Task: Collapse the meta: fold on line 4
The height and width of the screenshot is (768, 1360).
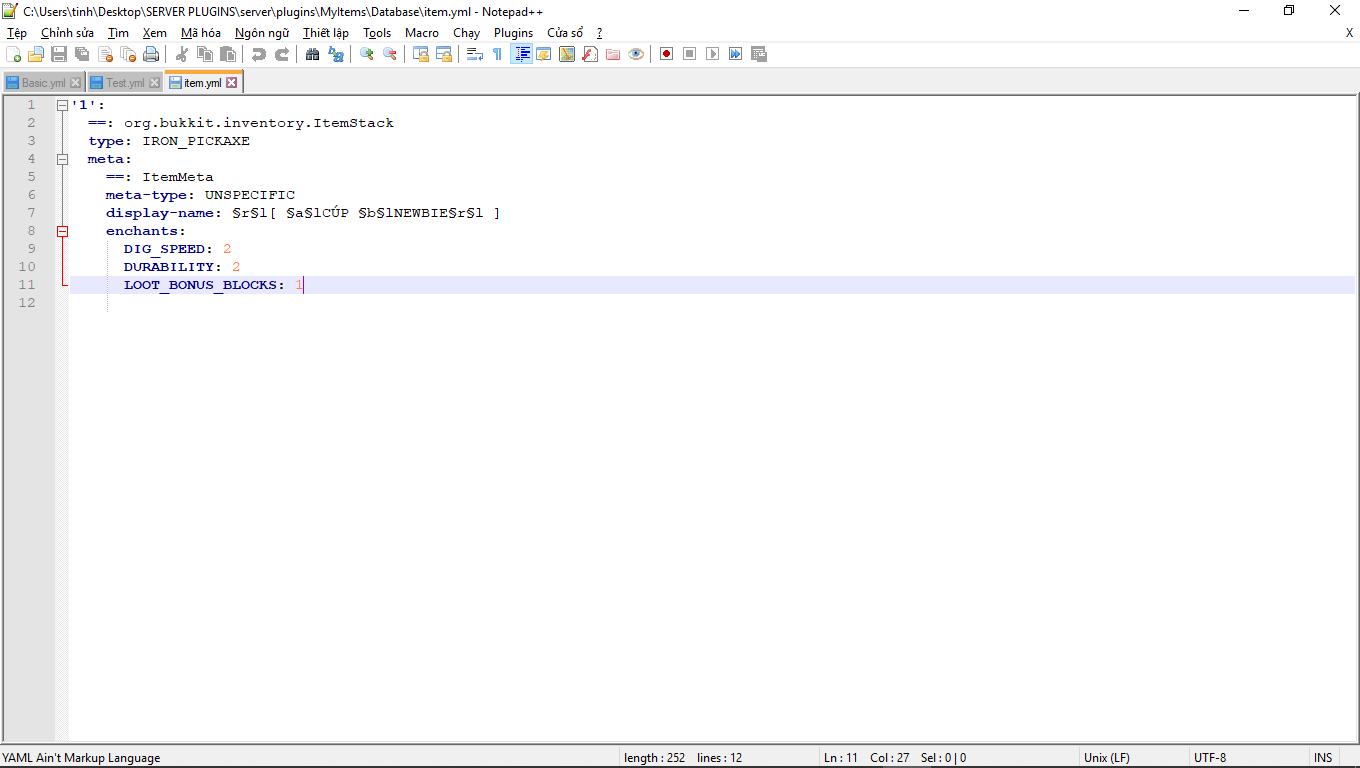Action: click(62, 159)
